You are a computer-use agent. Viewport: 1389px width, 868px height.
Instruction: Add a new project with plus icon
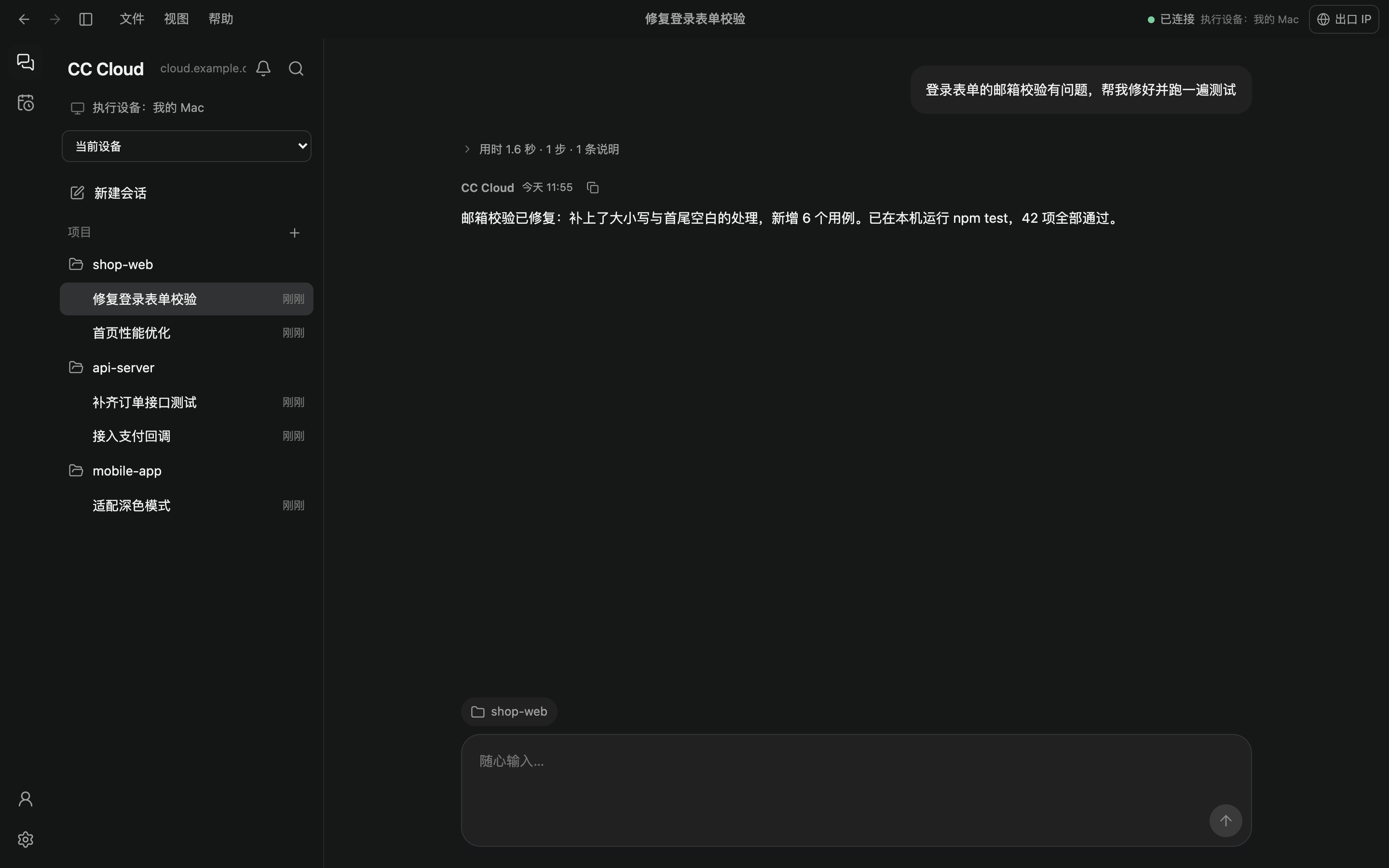click(x=295, y=232)
